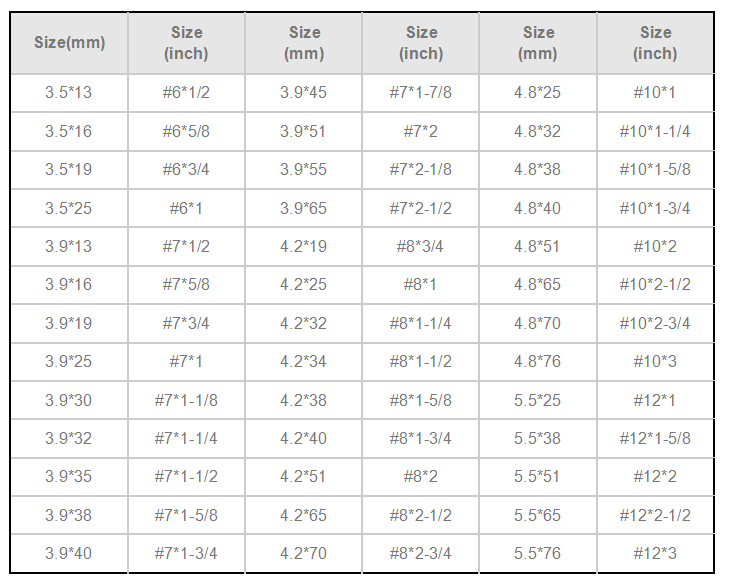Select the 4.2*34 cell
This screenshot has height=581, width=729.
tap(304, 362)
